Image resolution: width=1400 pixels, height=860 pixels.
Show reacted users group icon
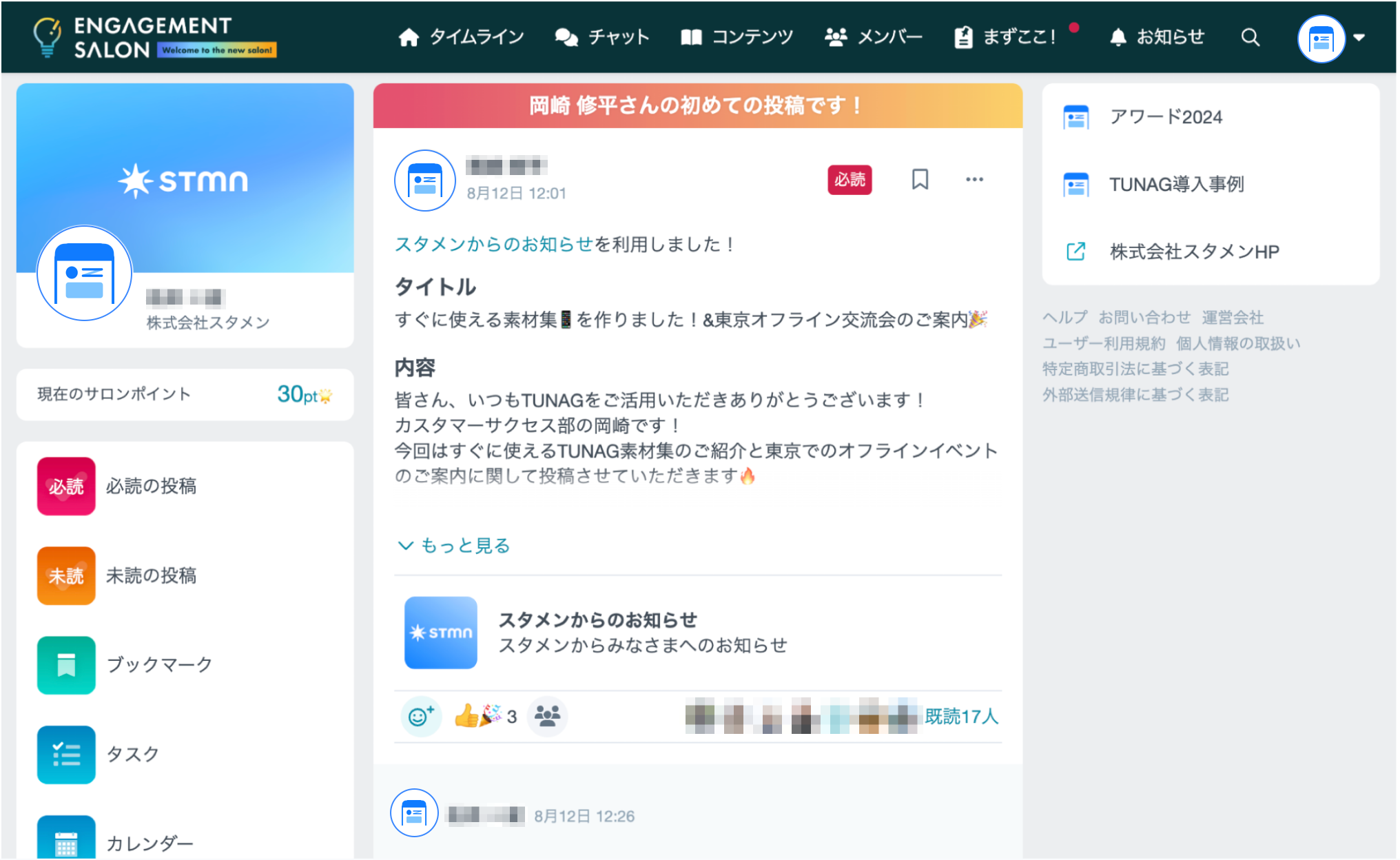[x=548, y=717]
